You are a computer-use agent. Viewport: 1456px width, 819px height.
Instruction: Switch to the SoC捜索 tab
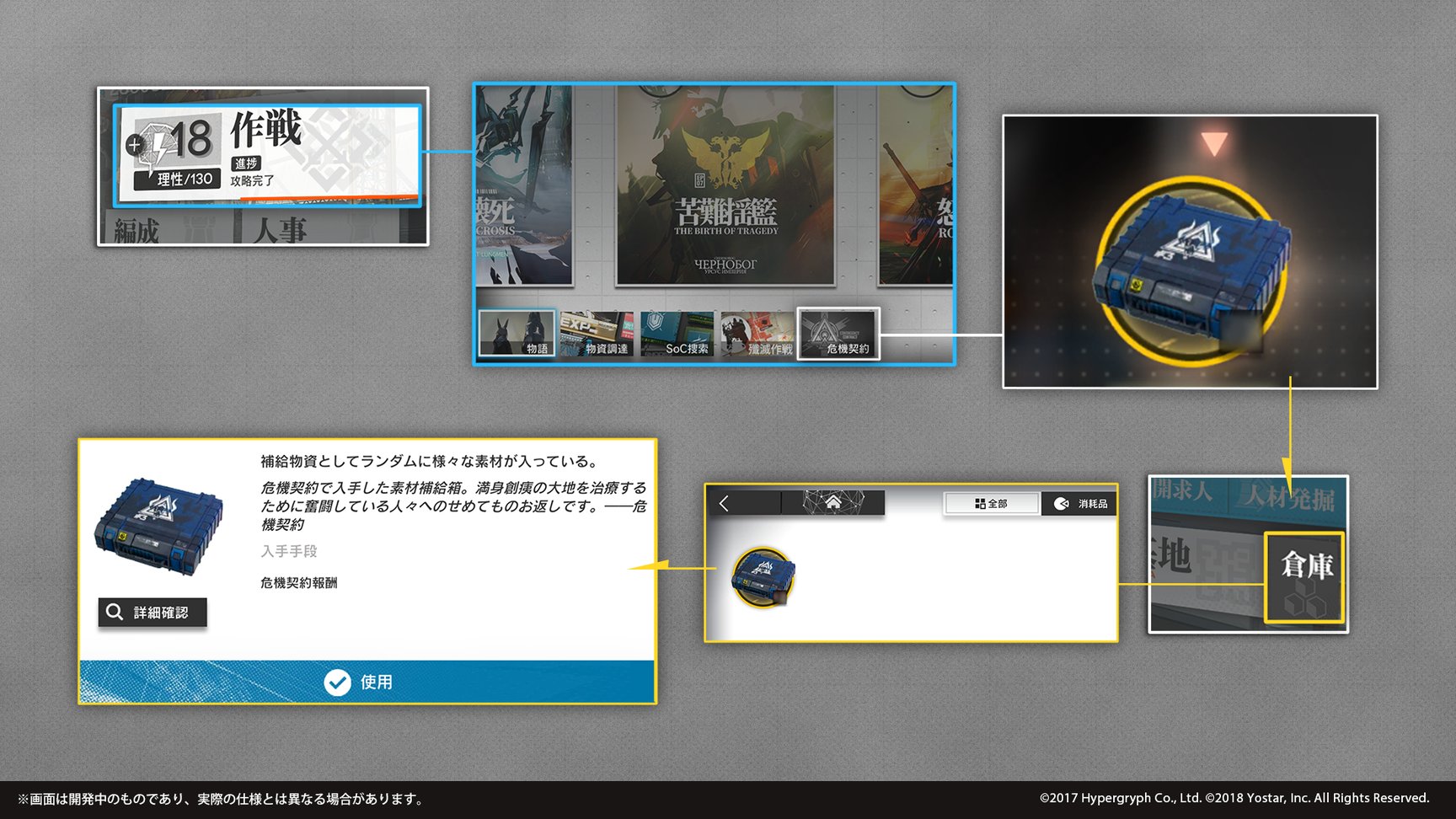[677, 333]
